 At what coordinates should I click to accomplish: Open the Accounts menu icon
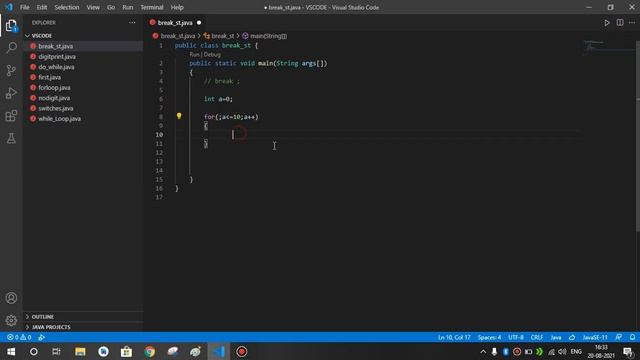click(11, 298)
